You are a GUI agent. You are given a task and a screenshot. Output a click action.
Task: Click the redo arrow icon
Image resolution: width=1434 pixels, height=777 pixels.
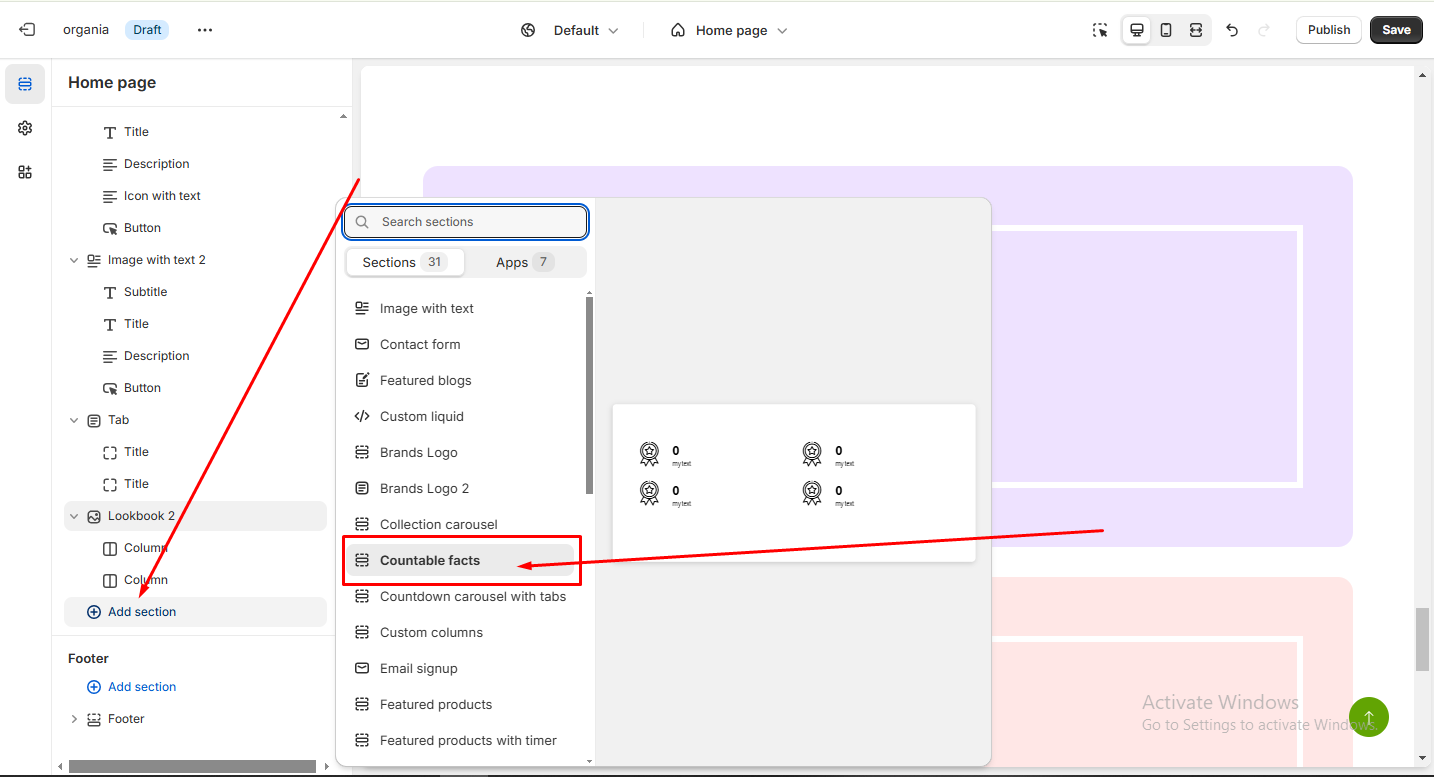(1264, 30)
